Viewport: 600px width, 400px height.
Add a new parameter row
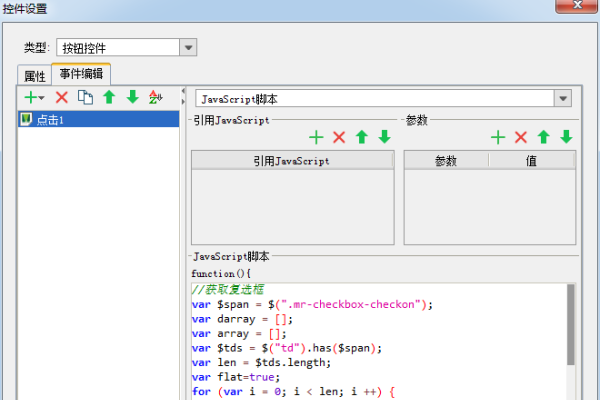pos(498,137)
